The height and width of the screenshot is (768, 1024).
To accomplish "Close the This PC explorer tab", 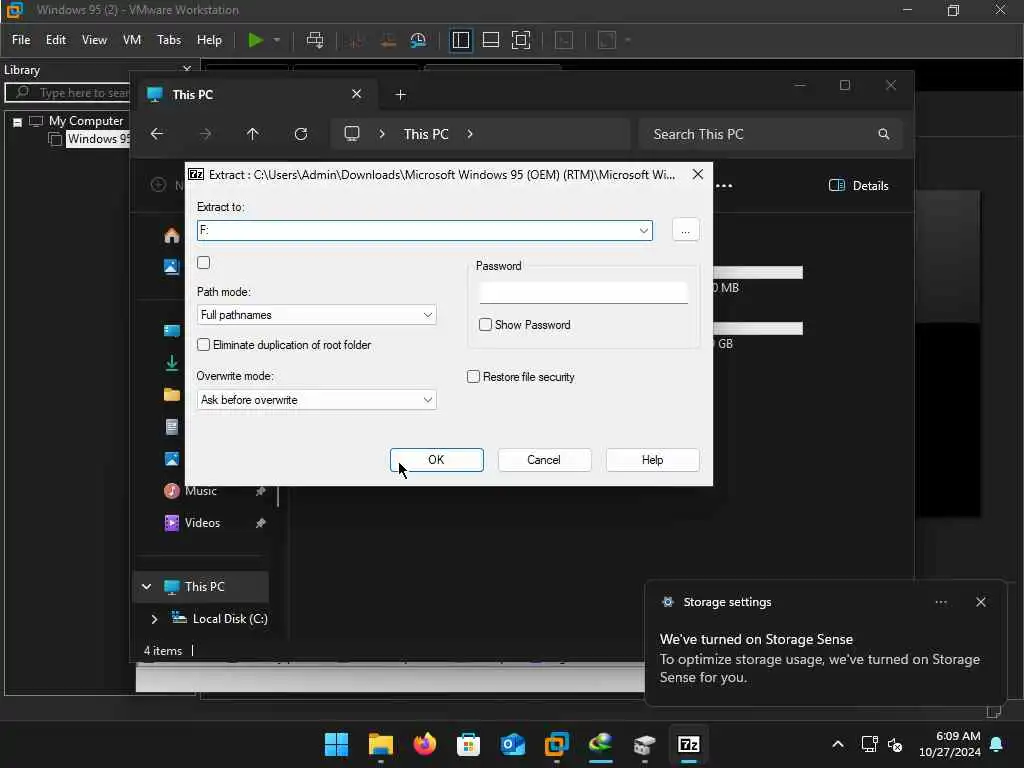I will click(x=356, y=94).
